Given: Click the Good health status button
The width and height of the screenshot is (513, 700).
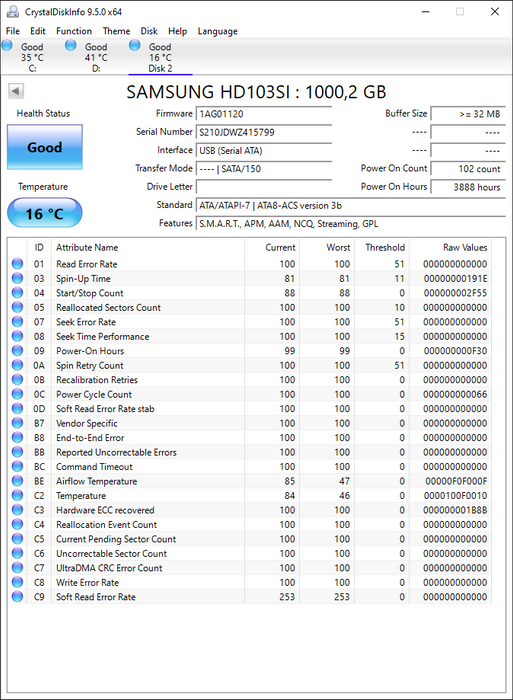Looking at the screenshot, I should 45,147.
